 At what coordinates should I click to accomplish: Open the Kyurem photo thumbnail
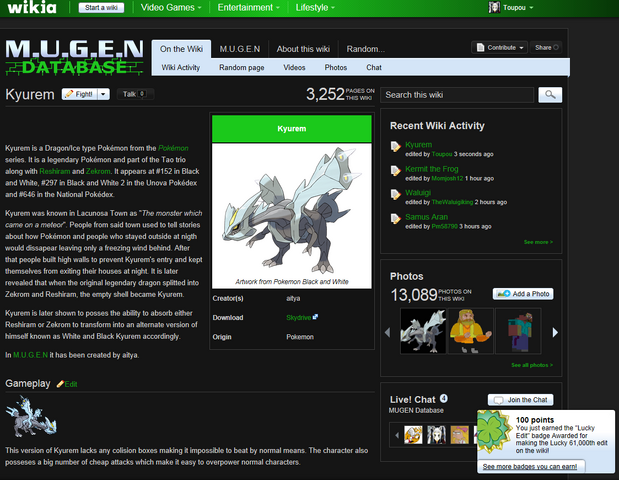pyautogui.click(x=423, y=331)
